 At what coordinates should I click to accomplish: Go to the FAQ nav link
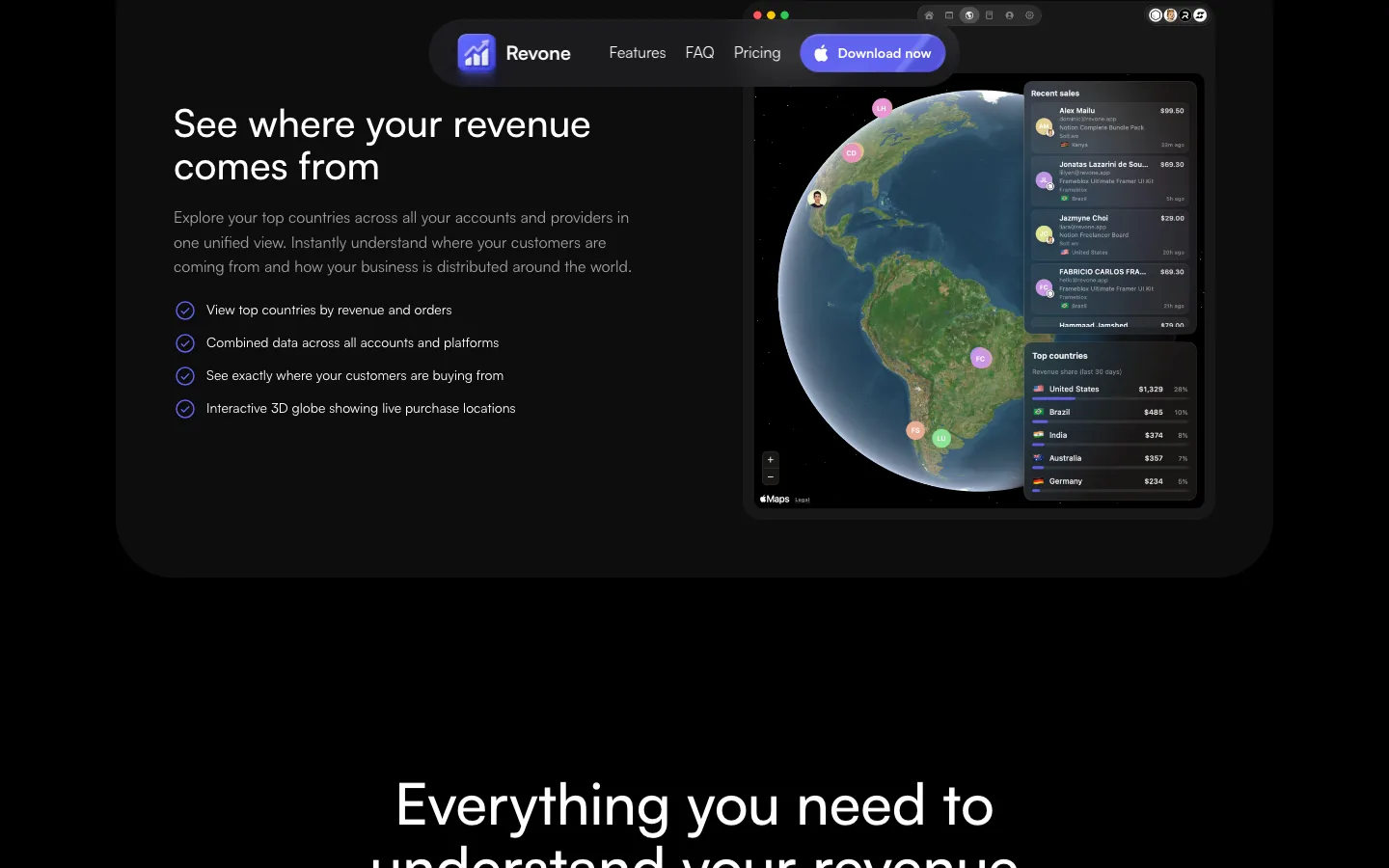coord(699,53)
